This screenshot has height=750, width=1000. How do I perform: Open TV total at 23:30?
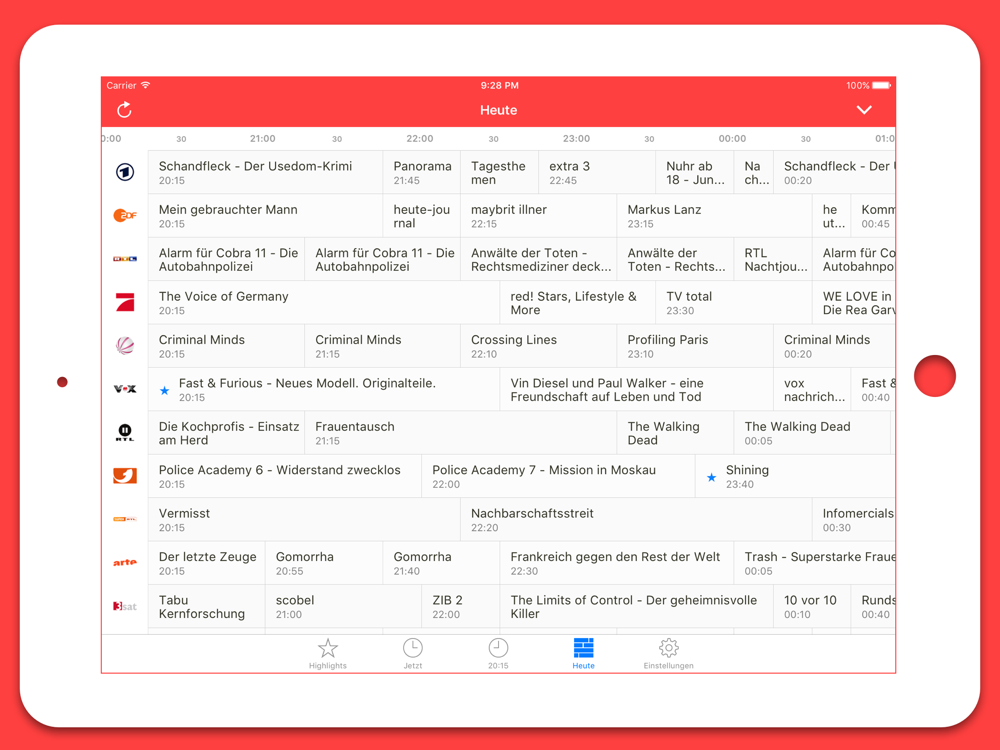pos(734,302)
